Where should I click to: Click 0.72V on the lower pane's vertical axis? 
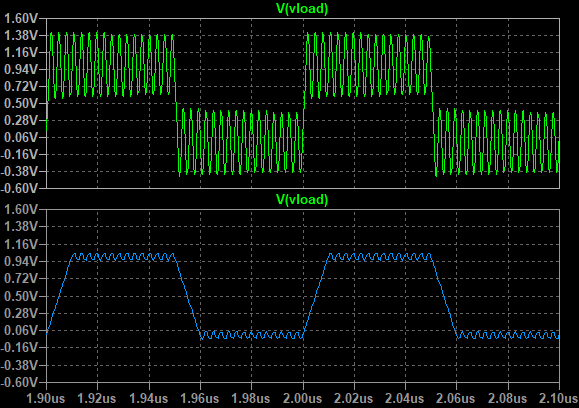[21, 278]
